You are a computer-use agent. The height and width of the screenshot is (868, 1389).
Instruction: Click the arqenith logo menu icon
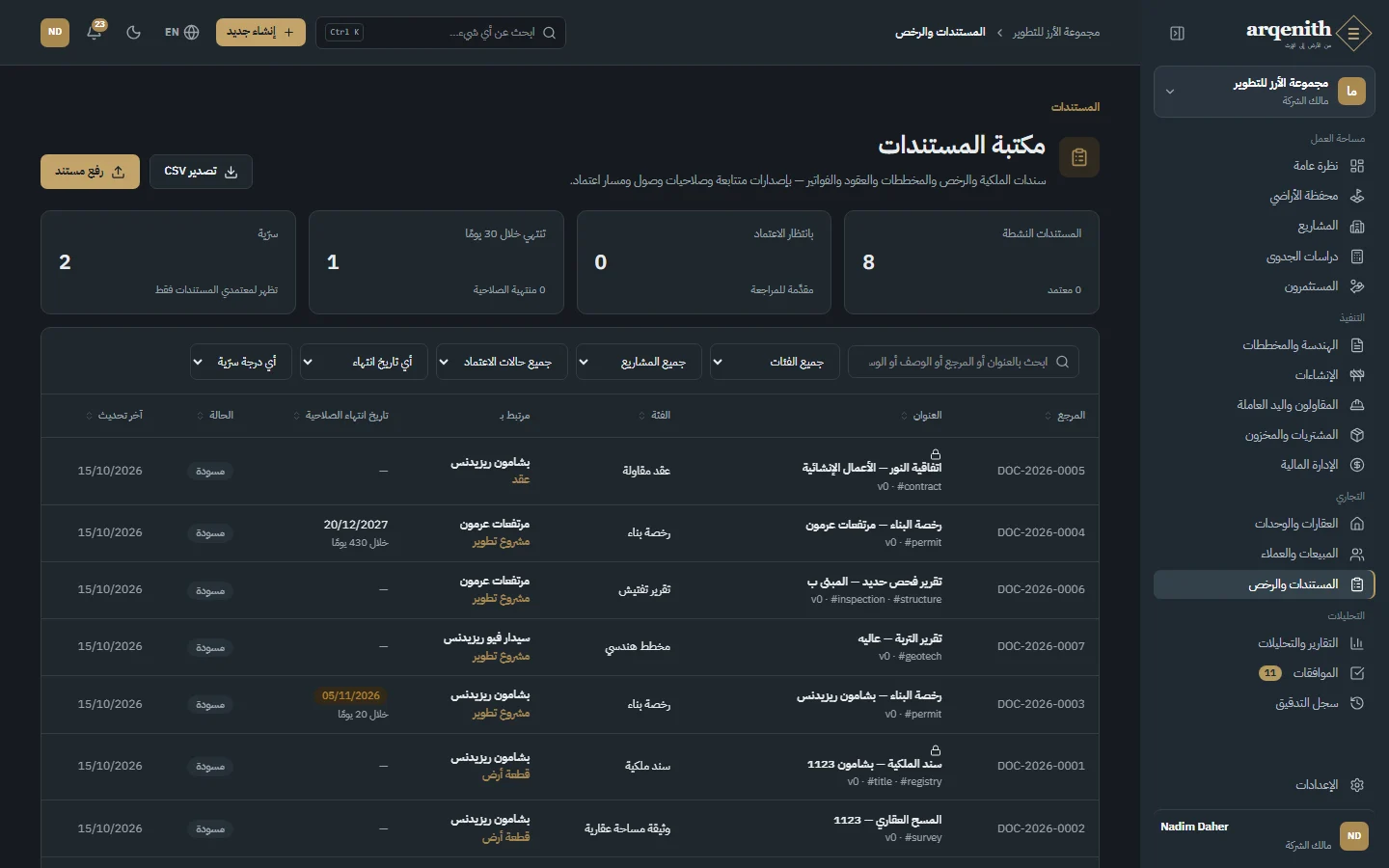1354,33
